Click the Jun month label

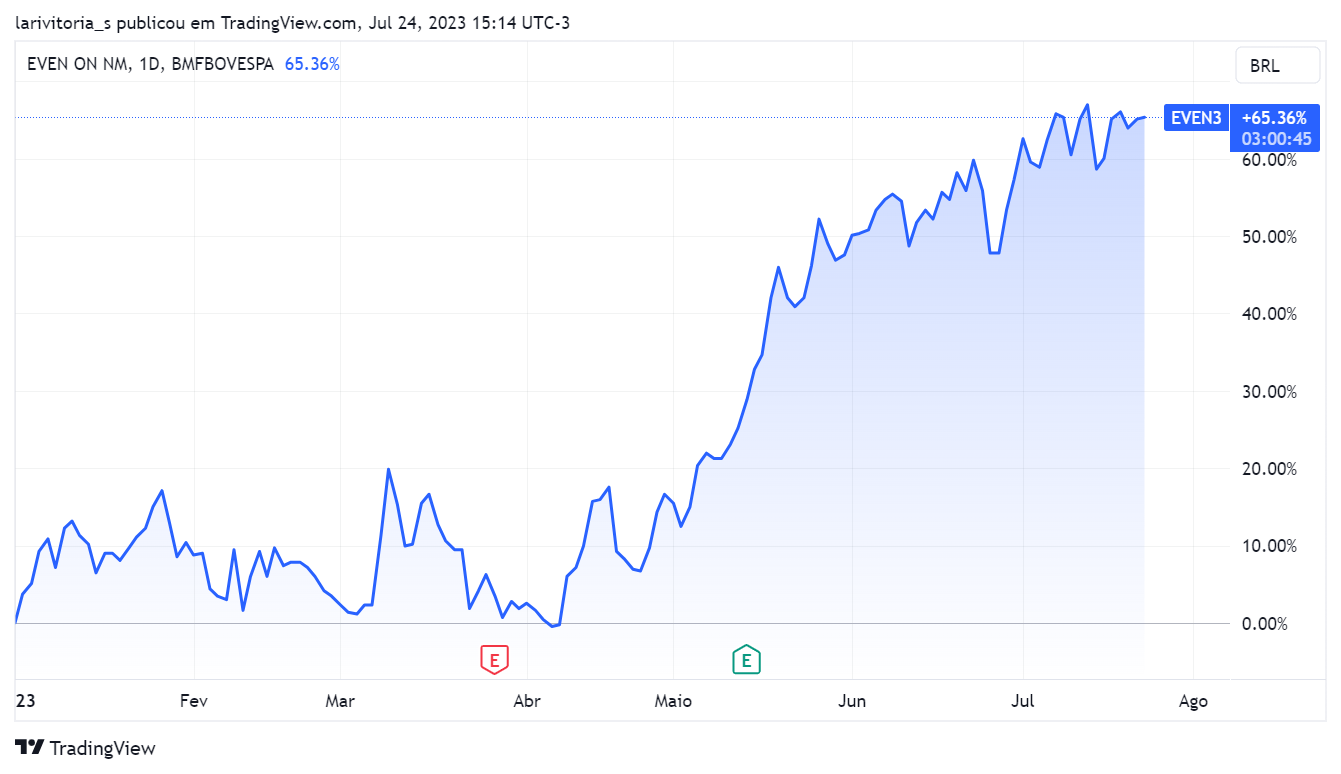tap(852, 701)
